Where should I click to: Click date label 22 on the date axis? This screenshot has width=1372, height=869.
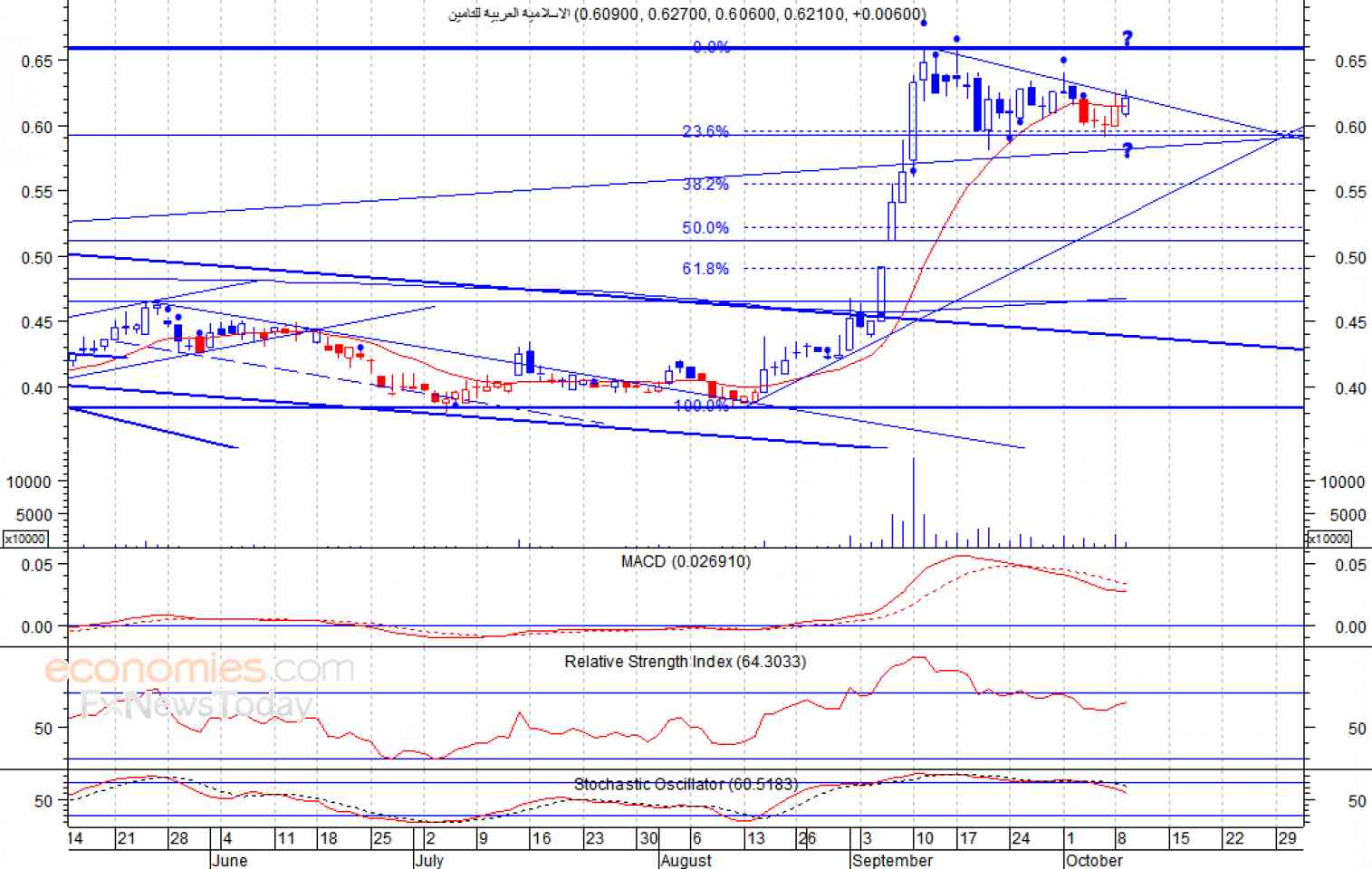1233,838
